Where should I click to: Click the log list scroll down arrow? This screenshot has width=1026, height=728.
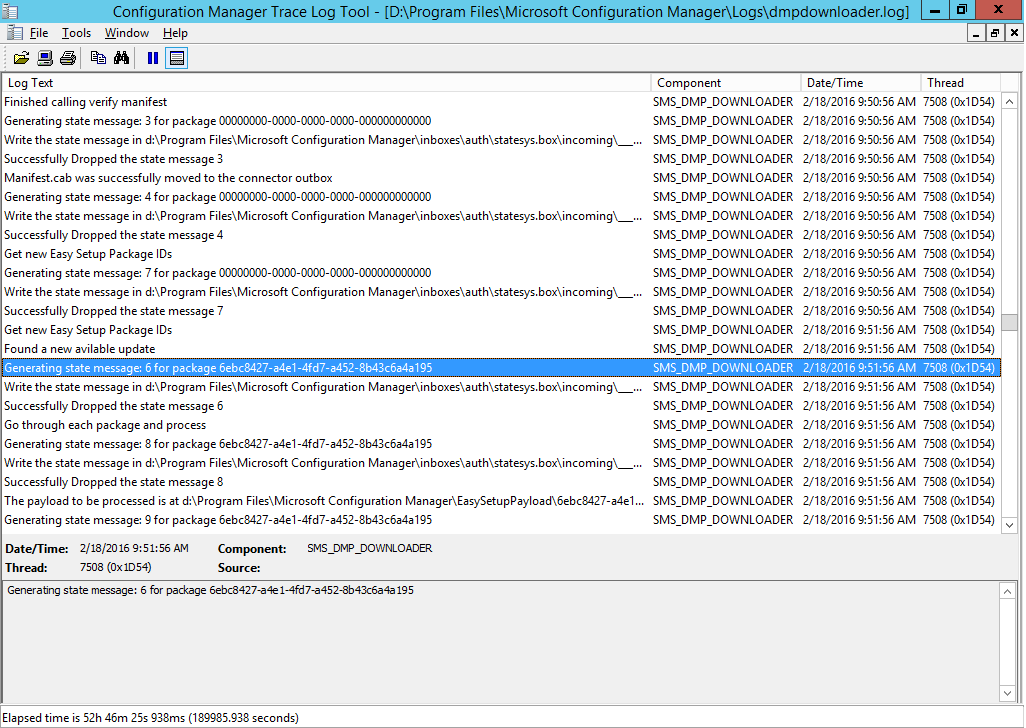coord(1010,525)
